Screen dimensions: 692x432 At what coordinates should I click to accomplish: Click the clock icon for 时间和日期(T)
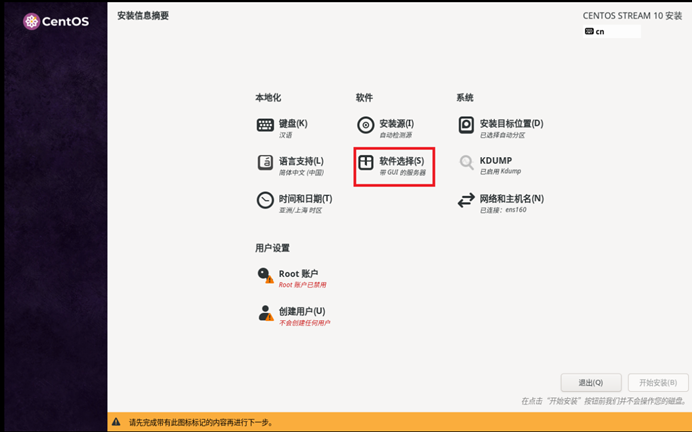click(265, 200)
